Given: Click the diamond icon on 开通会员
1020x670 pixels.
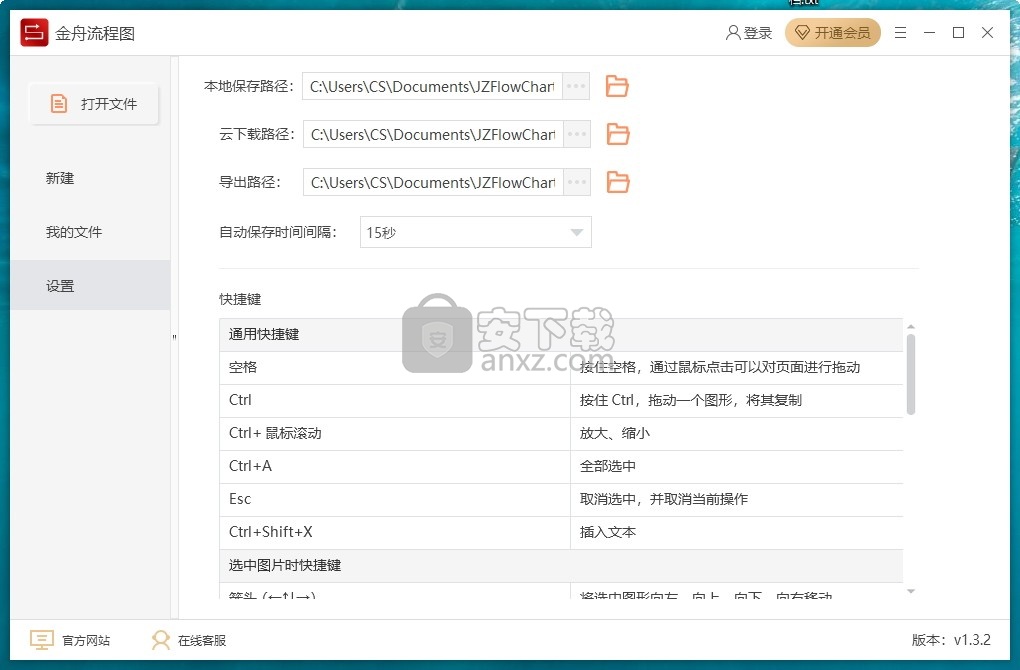Looking at the screenshot, I should (803, 33).
